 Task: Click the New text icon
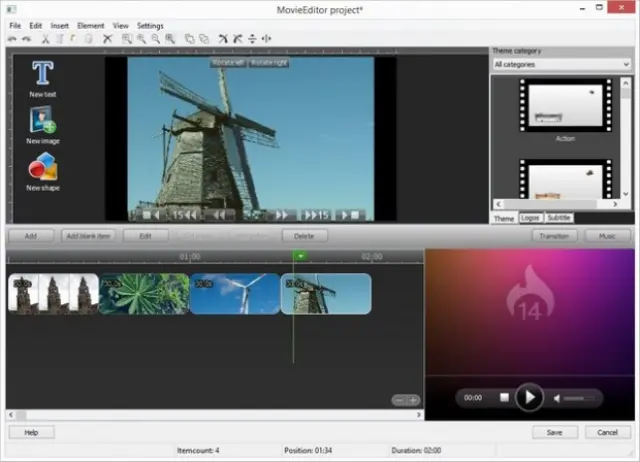(x=42, y=74)
